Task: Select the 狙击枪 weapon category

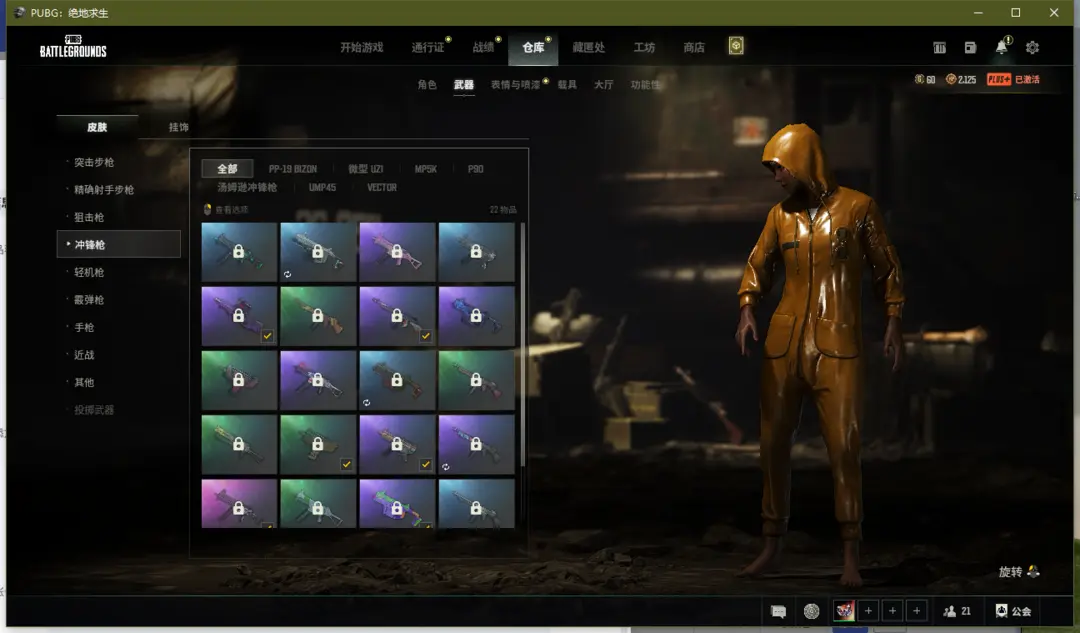Action: point(89,217)
